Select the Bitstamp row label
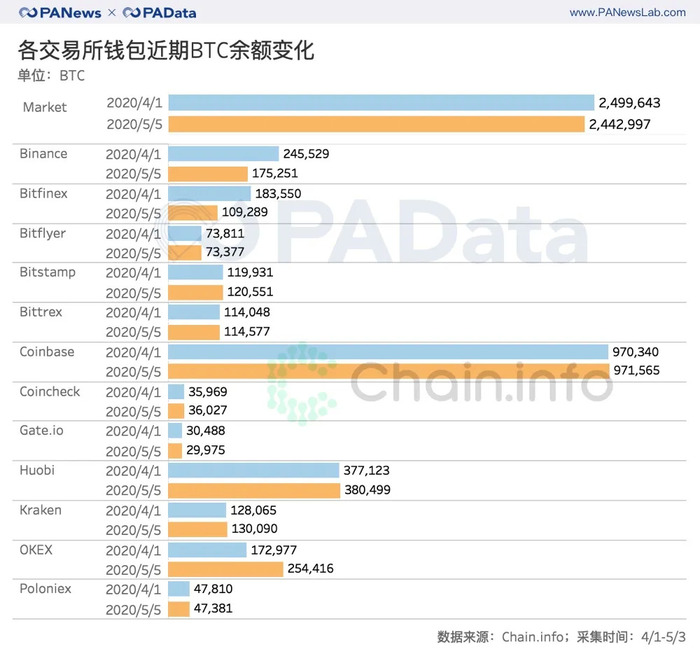Viewport: 700px width, 661px height. 47,272
